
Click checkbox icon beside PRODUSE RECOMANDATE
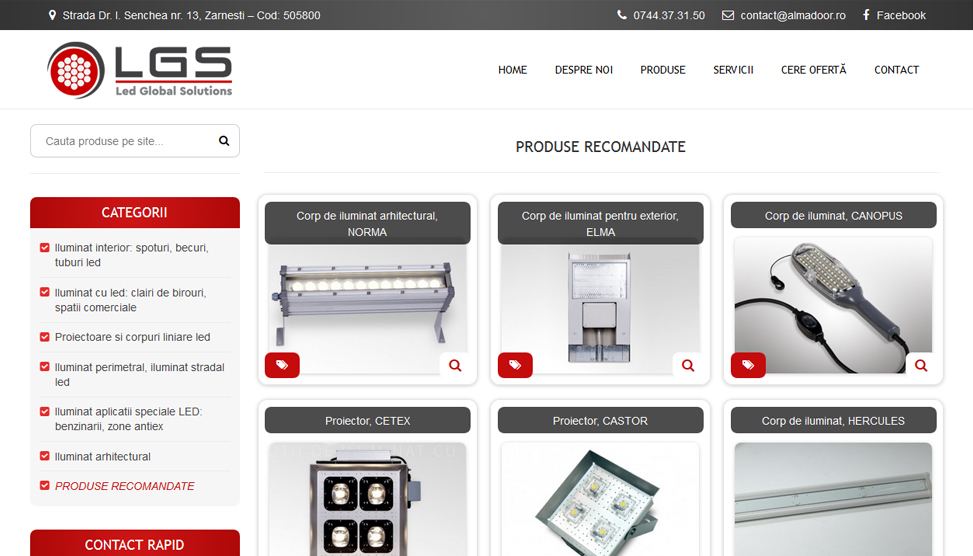pyautogui.click(x=45, y=486)
